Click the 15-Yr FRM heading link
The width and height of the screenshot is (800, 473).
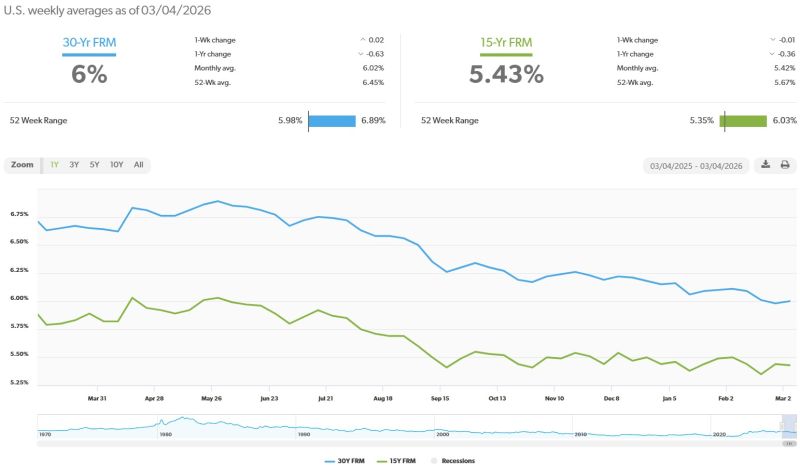pyautogui.click(x=505, y=44)
